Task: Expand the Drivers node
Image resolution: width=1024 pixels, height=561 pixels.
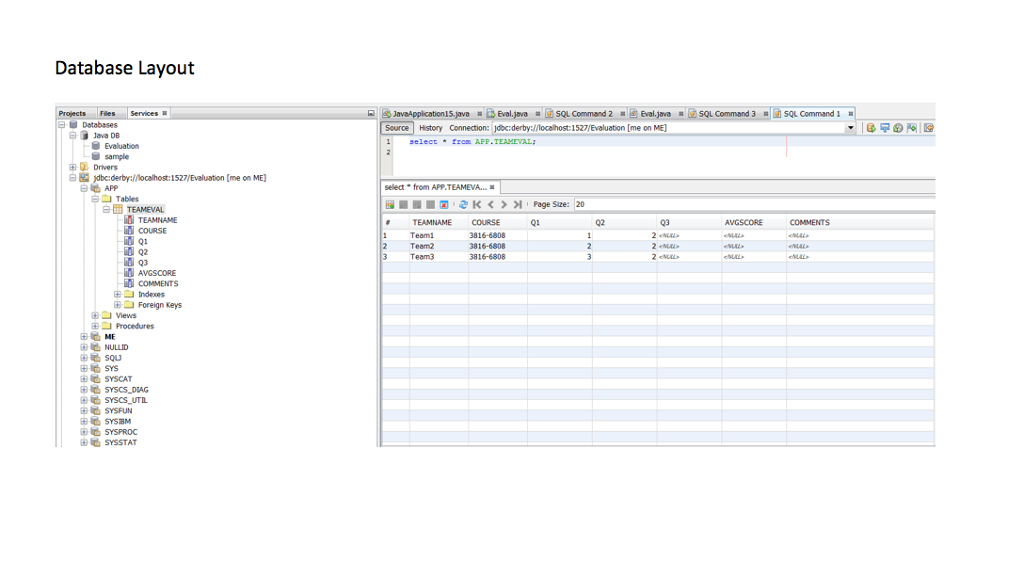Action: coord(72,167)
